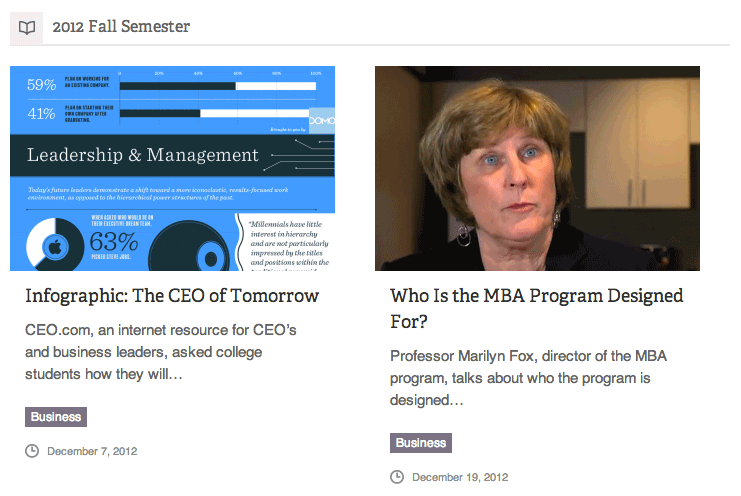Click the dark circular disc graphic in infographic

(x=189, y=247)
